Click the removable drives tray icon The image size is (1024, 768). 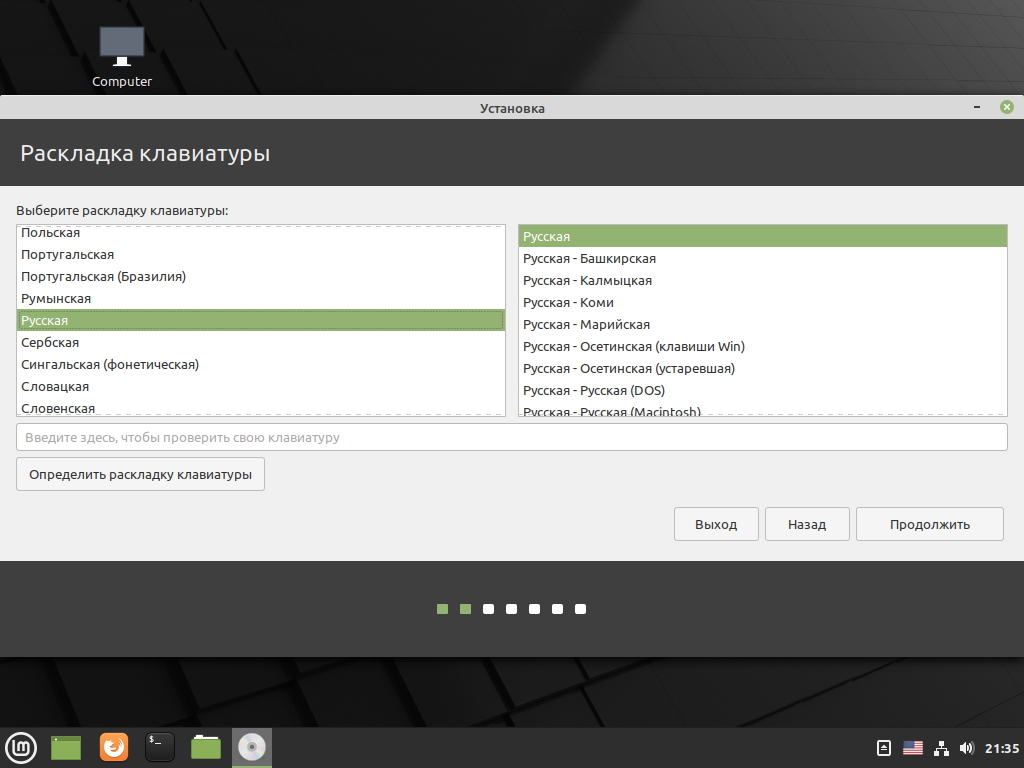coord(884,747)
